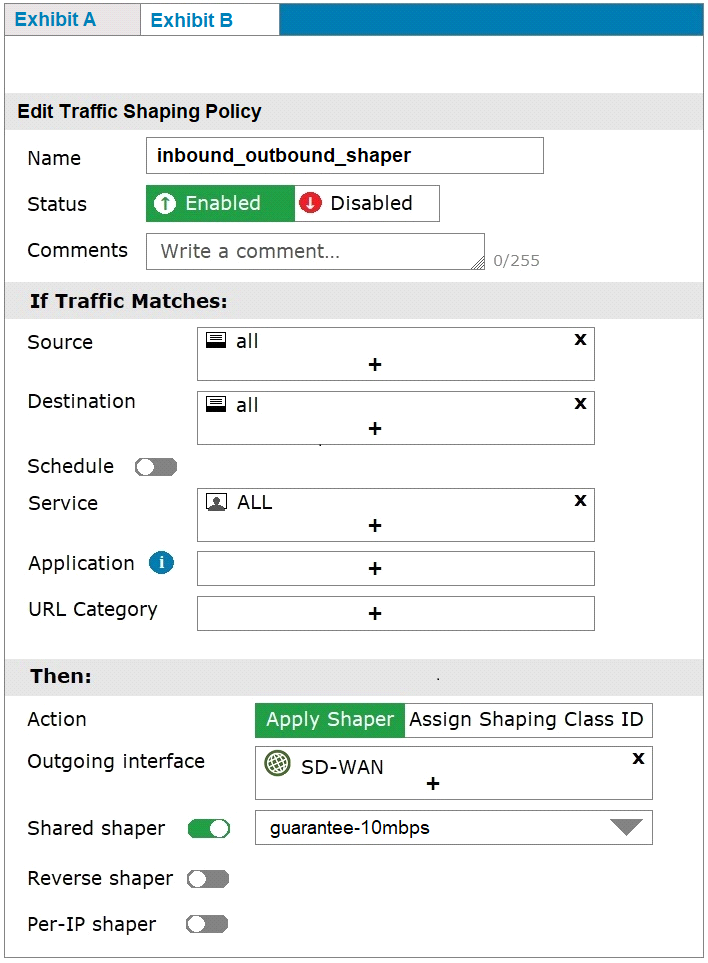Open the guarantee-10mbps shaper dropdown

coord(454,828)
